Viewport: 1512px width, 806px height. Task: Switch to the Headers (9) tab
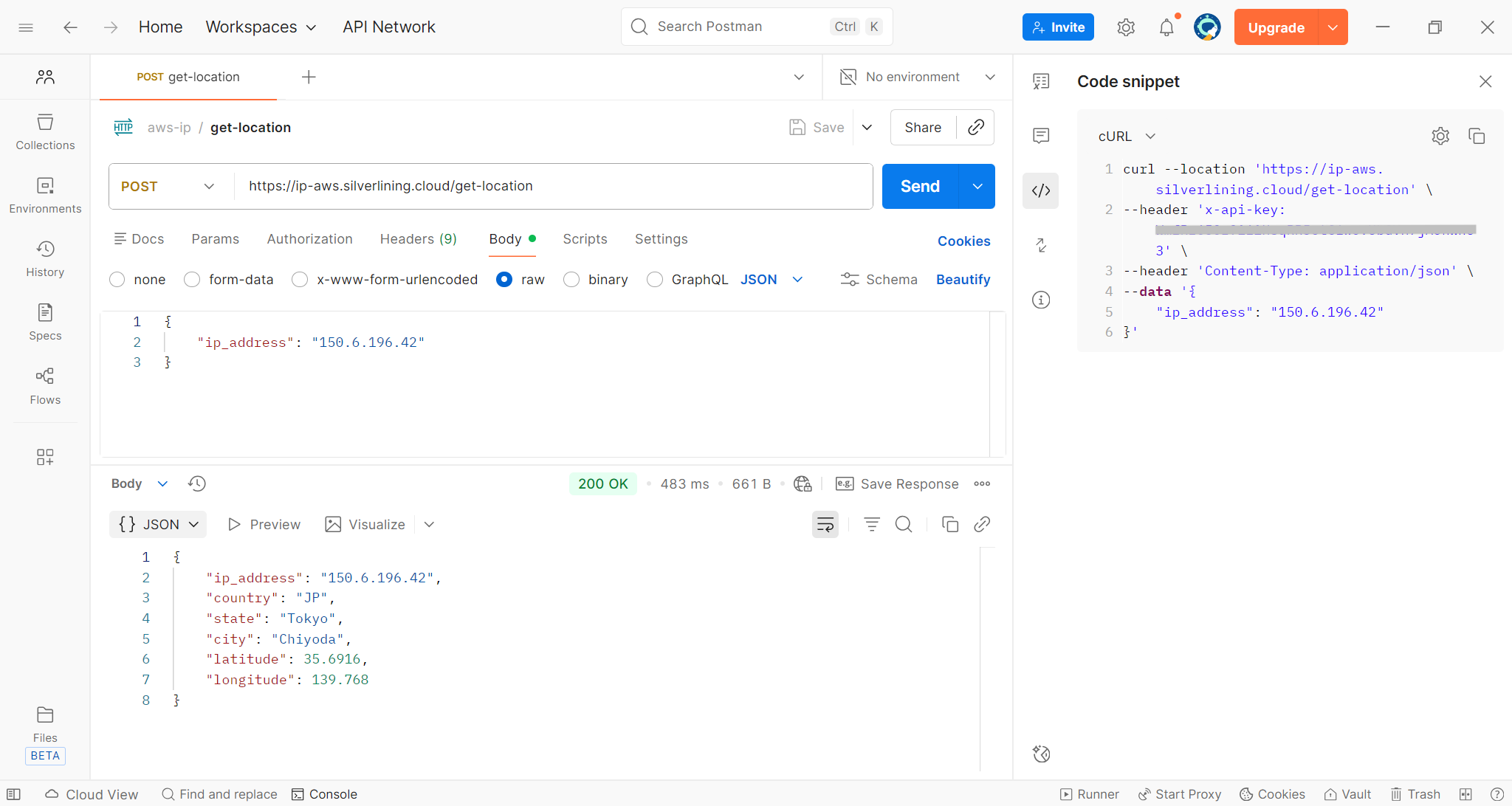(418, 239)
